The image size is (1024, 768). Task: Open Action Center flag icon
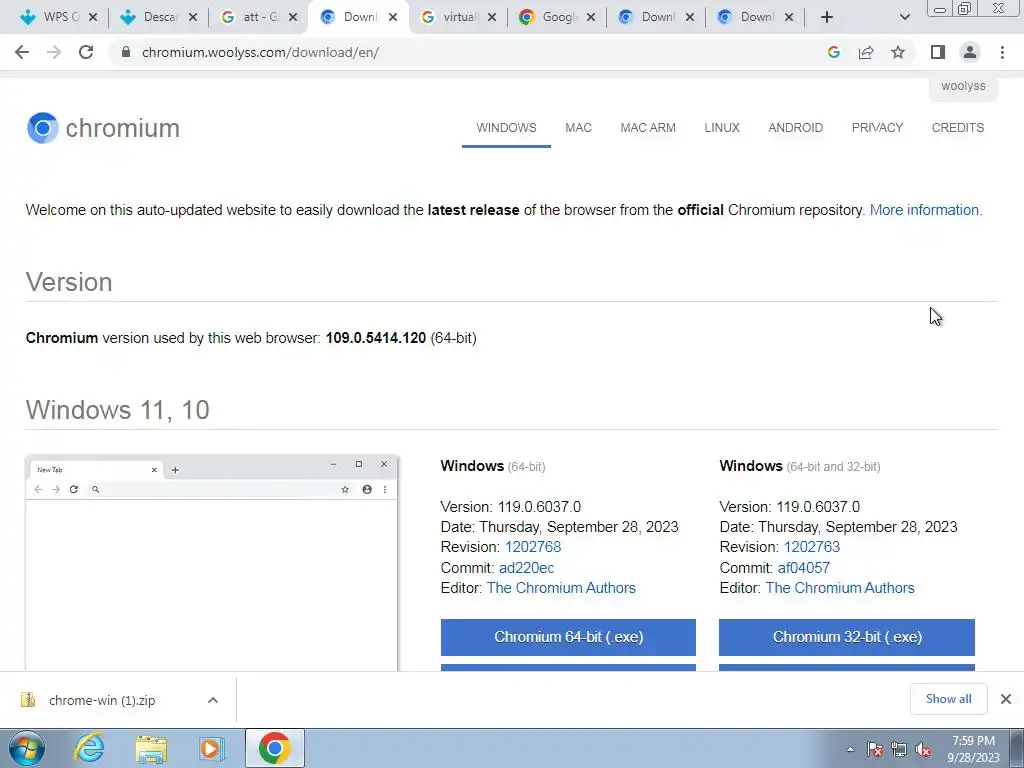coord(874,750)
